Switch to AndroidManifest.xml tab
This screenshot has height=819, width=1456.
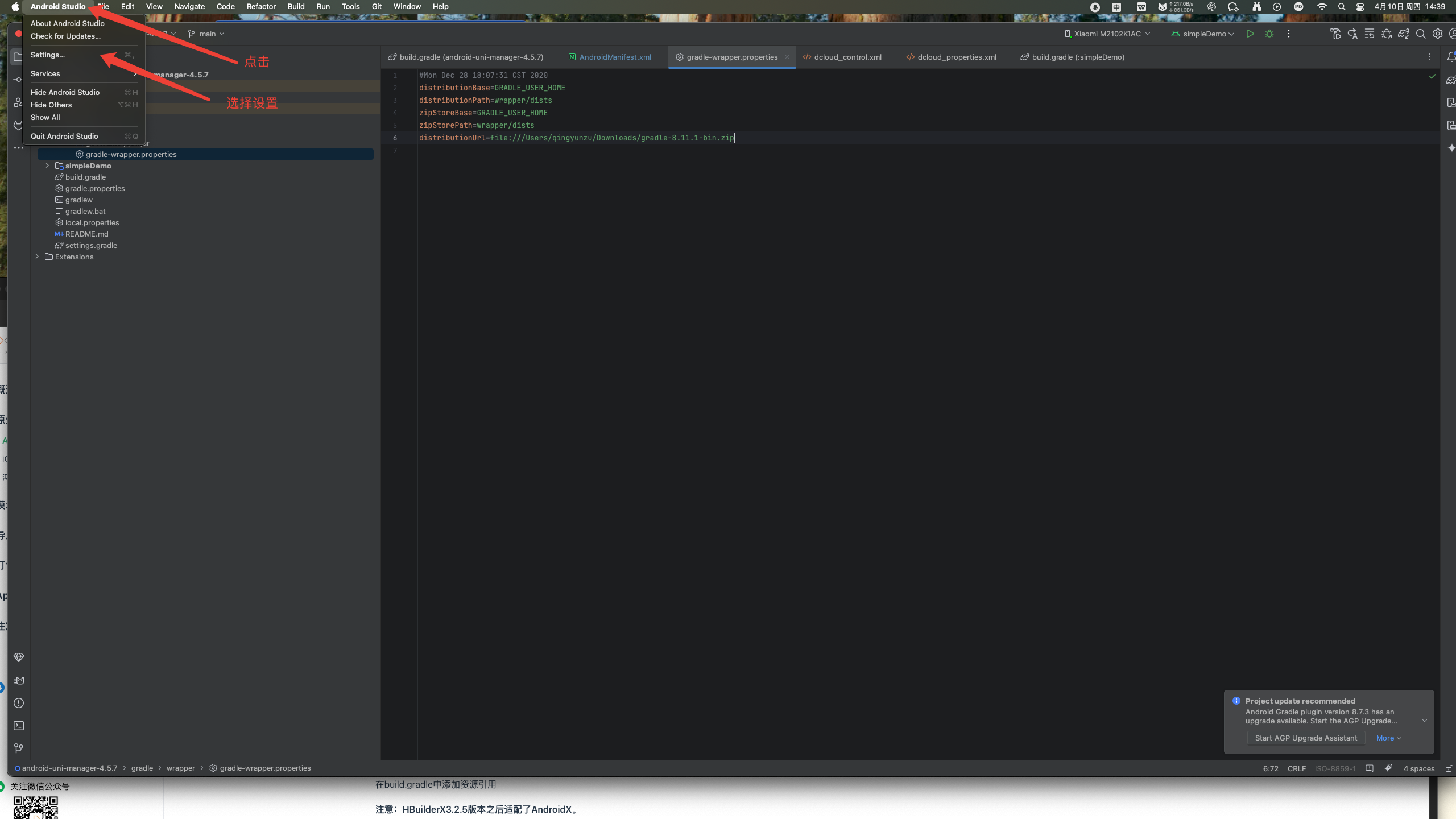[x=615, y=57]
